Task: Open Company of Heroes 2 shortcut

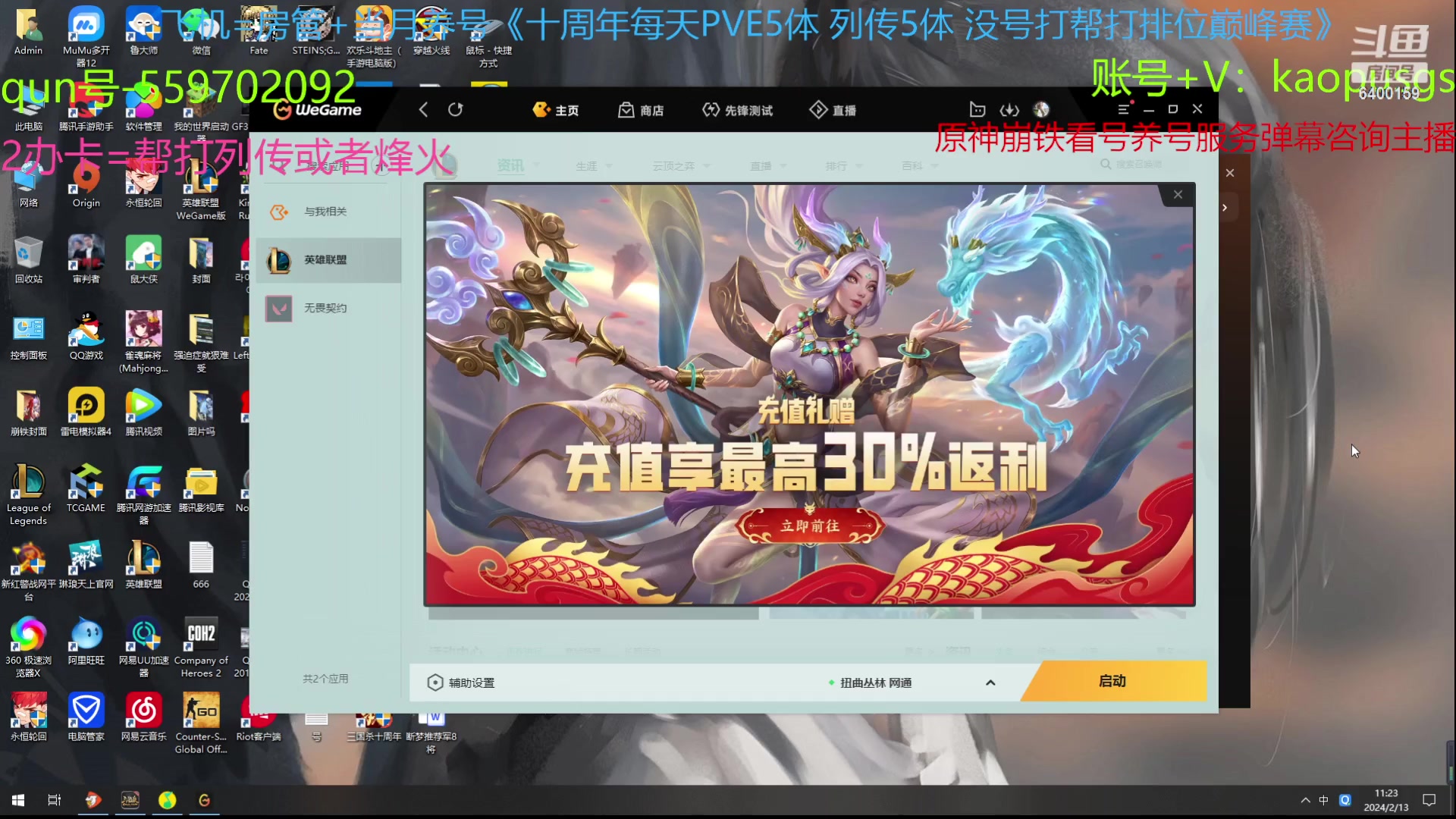Action: [201, 648]
